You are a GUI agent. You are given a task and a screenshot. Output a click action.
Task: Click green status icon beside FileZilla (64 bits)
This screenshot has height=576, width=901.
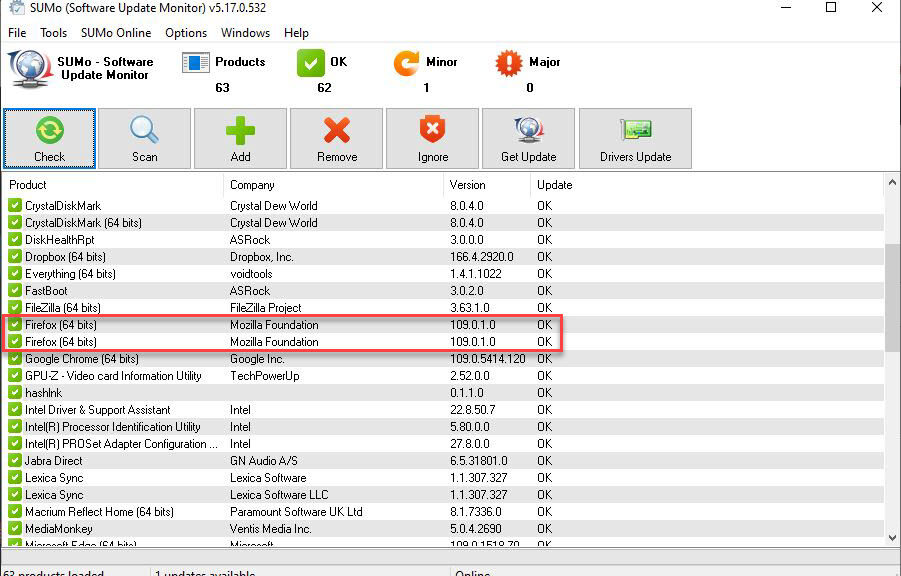14,308
